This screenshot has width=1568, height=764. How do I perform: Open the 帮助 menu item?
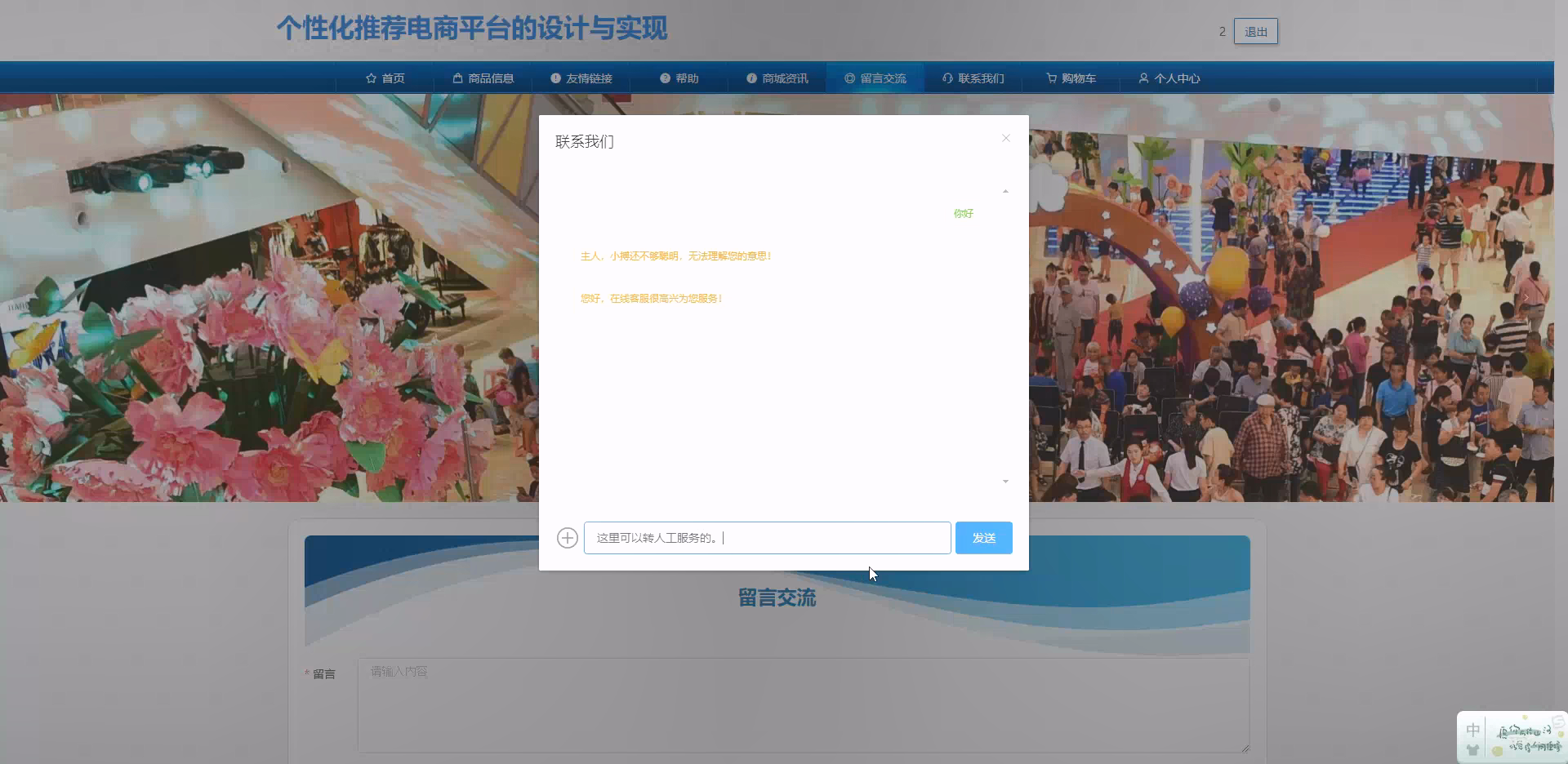679,78
